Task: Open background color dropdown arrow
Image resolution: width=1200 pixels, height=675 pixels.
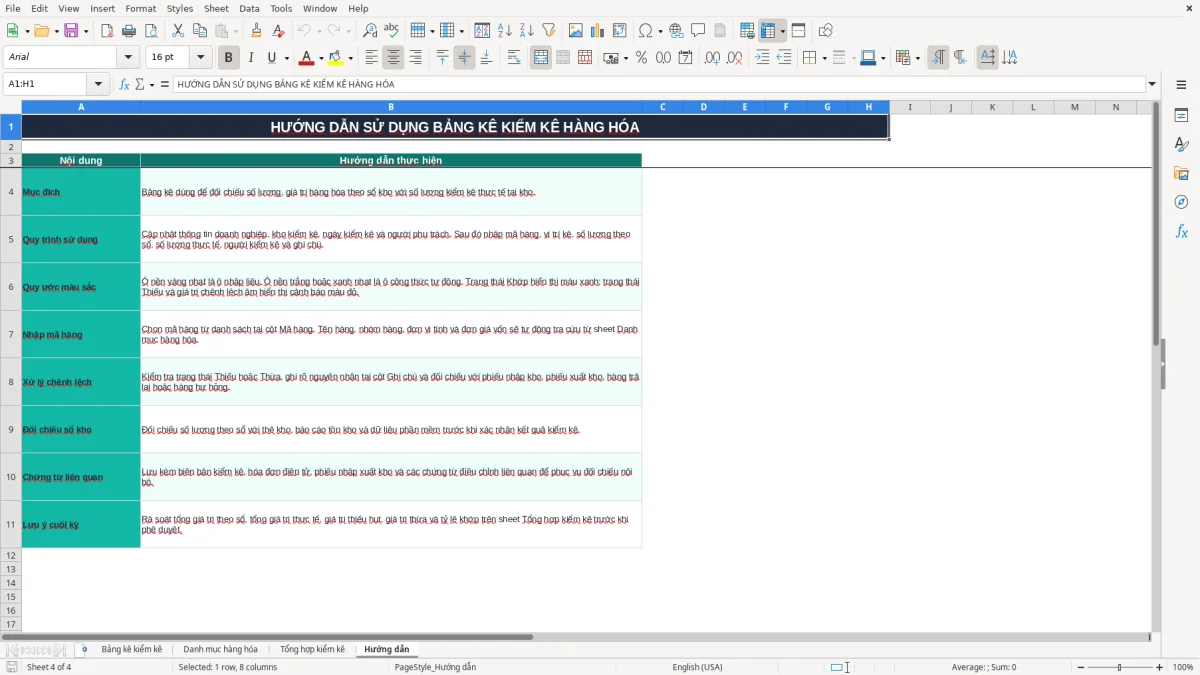Action: 350,58
